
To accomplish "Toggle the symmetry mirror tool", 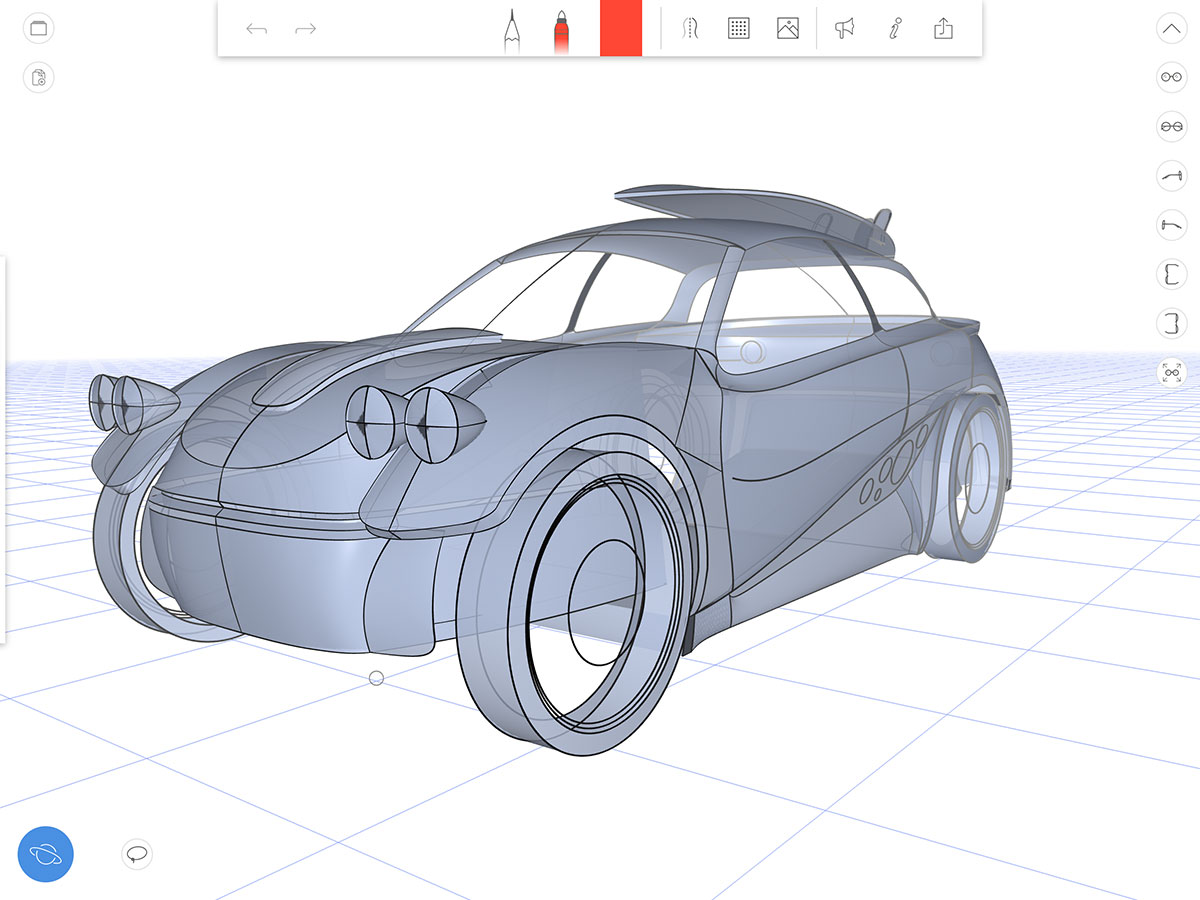I will coord(690,29).
